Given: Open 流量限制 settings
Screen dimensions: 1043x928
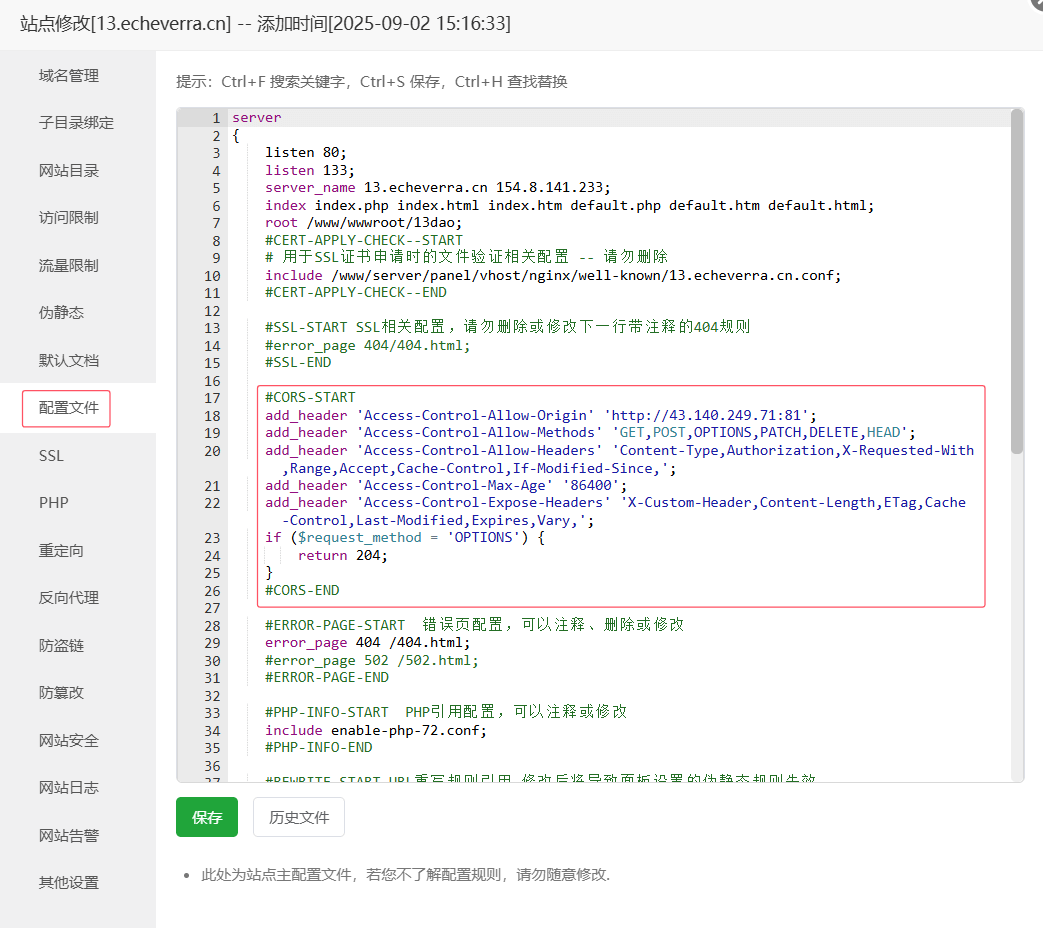Looking at the screenshot, I should [69, 266].
